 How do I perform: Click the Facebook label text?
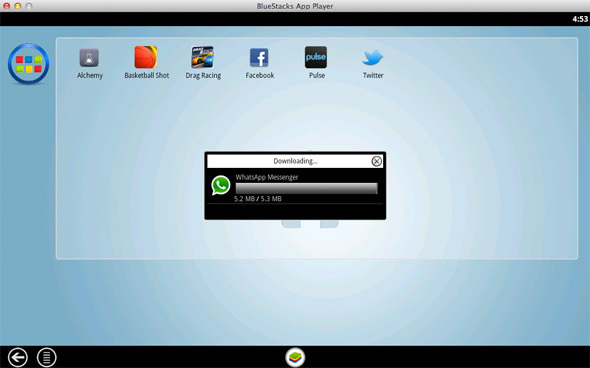[260, 75]
